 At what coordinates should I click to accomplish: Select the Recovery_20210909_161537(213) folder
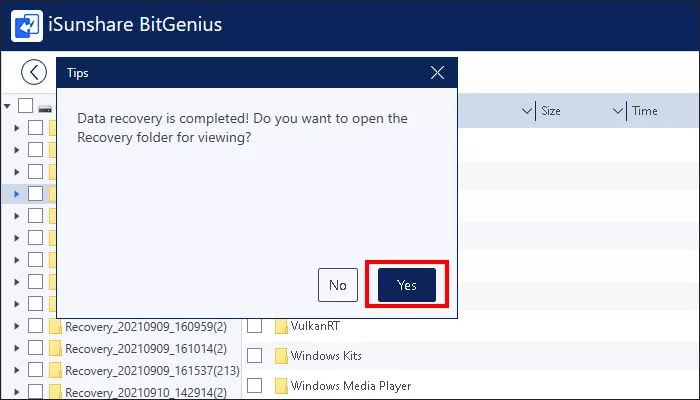tap(152, 371)
